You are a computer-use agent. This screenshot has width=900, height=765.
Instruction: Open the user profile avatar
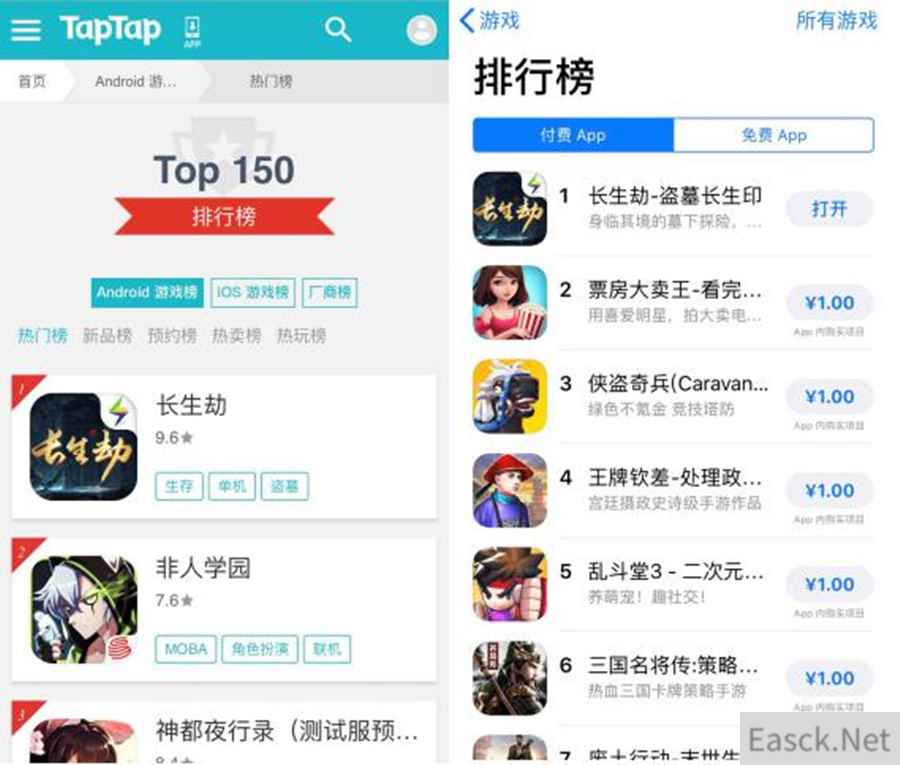[x=422, y=30]
